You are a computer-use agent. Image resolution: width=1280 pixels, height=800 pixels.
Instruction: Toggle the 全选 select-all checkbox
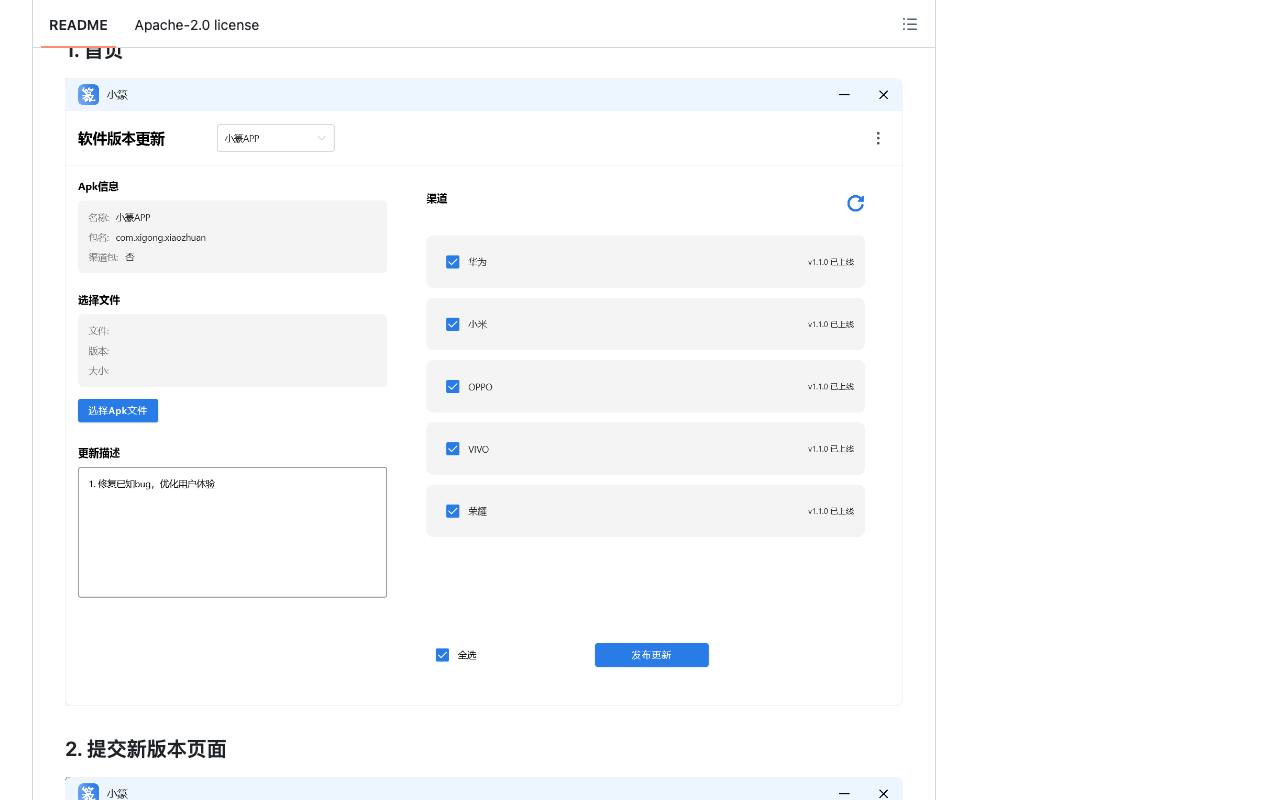pos(442,655)
